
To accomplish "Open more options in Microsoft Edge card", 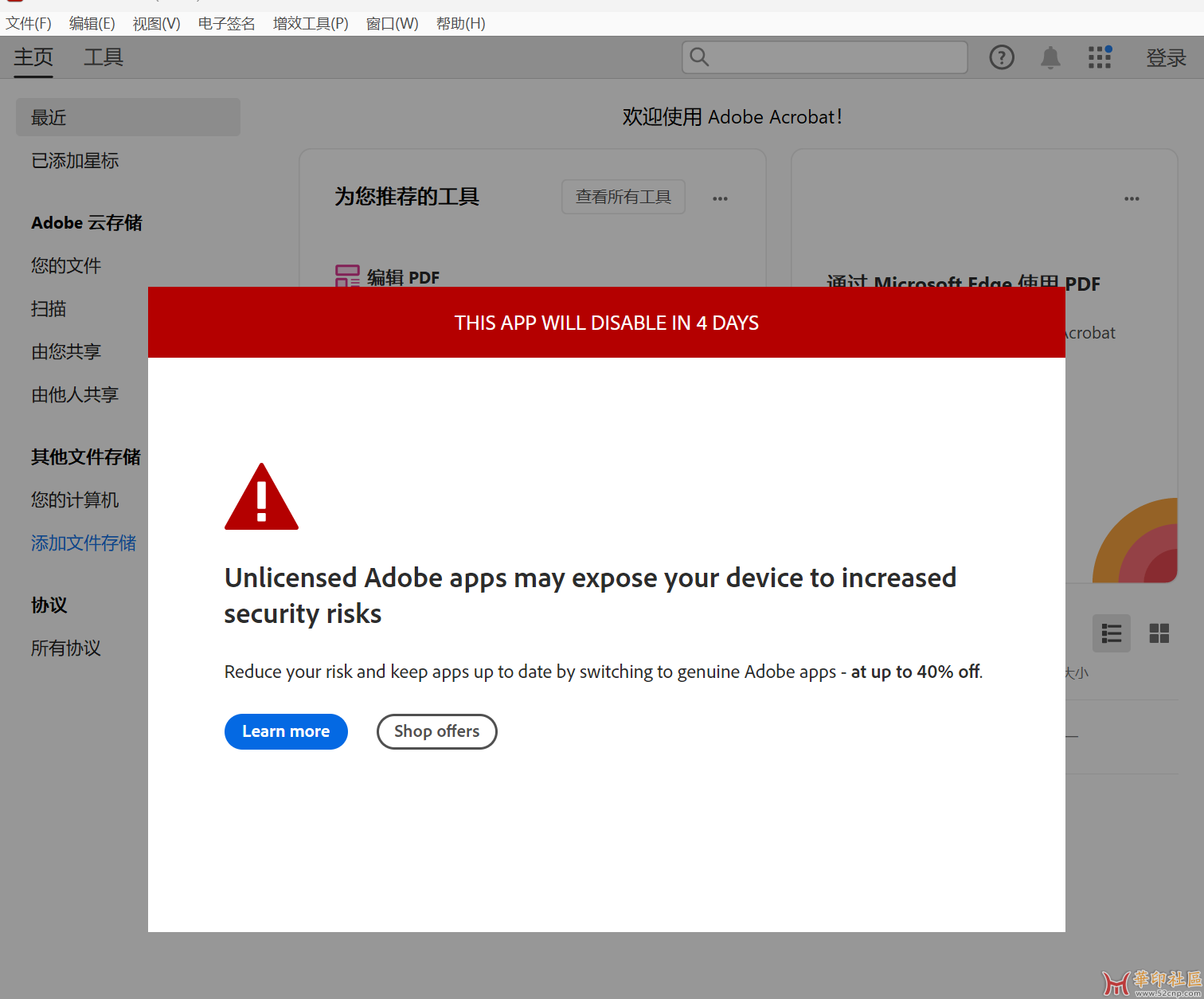I will click(x=1132, y=198).
